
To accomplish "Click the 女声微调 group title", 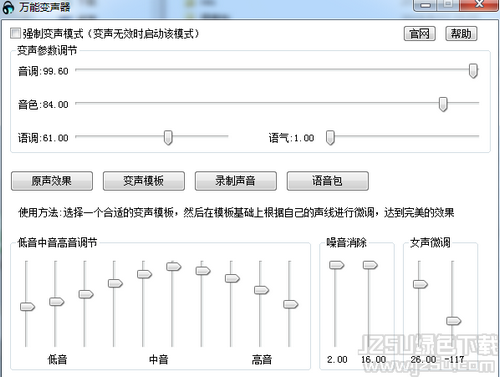I will (x=430, y=242).
